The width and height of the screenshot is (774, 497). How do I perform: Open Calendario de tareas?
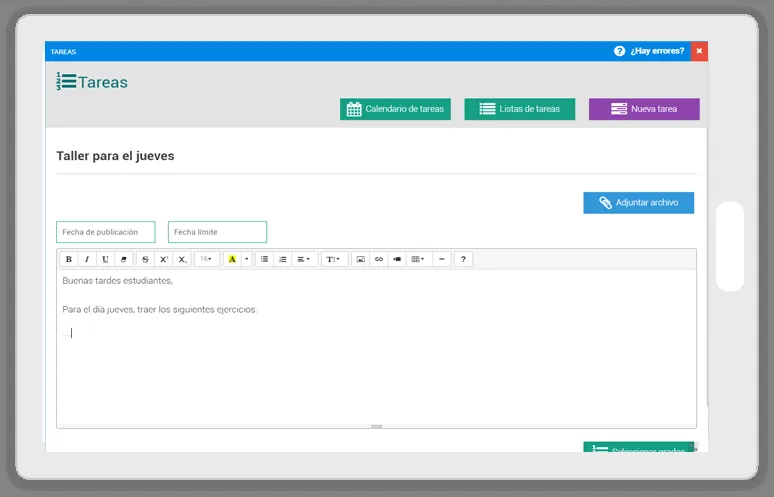click(x=395, y=109)
